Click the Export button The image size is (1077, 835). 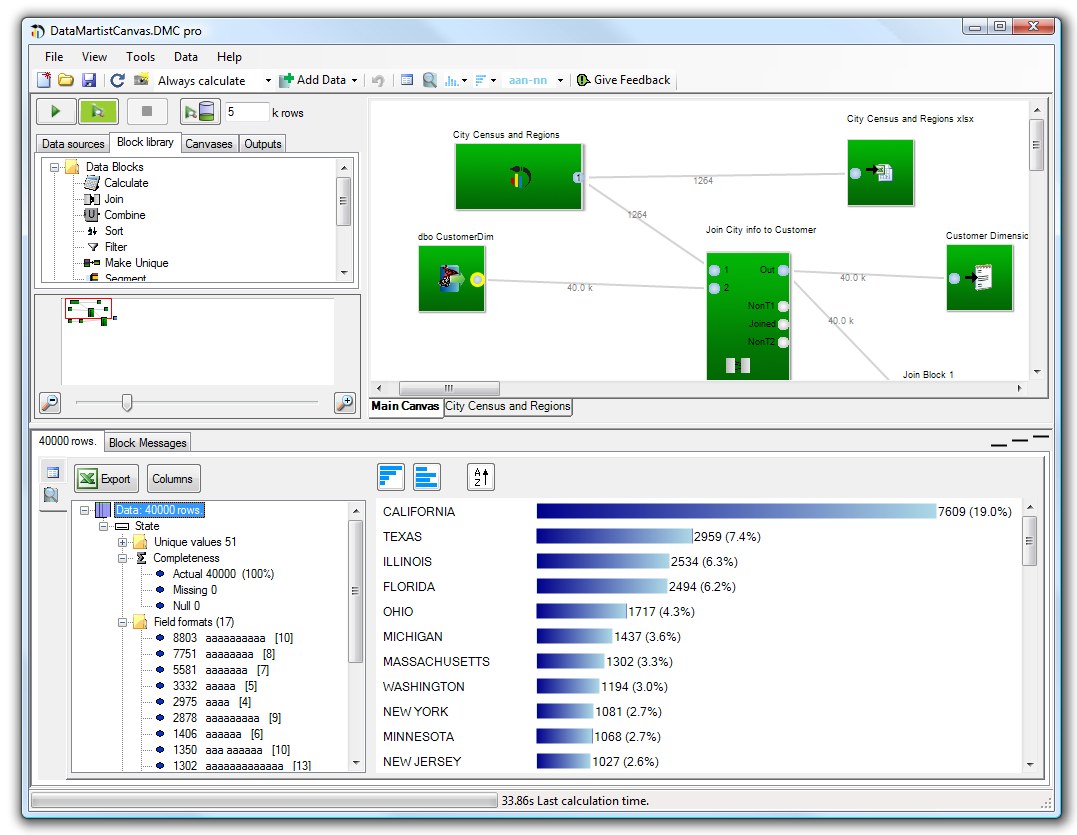click(105, 478)
